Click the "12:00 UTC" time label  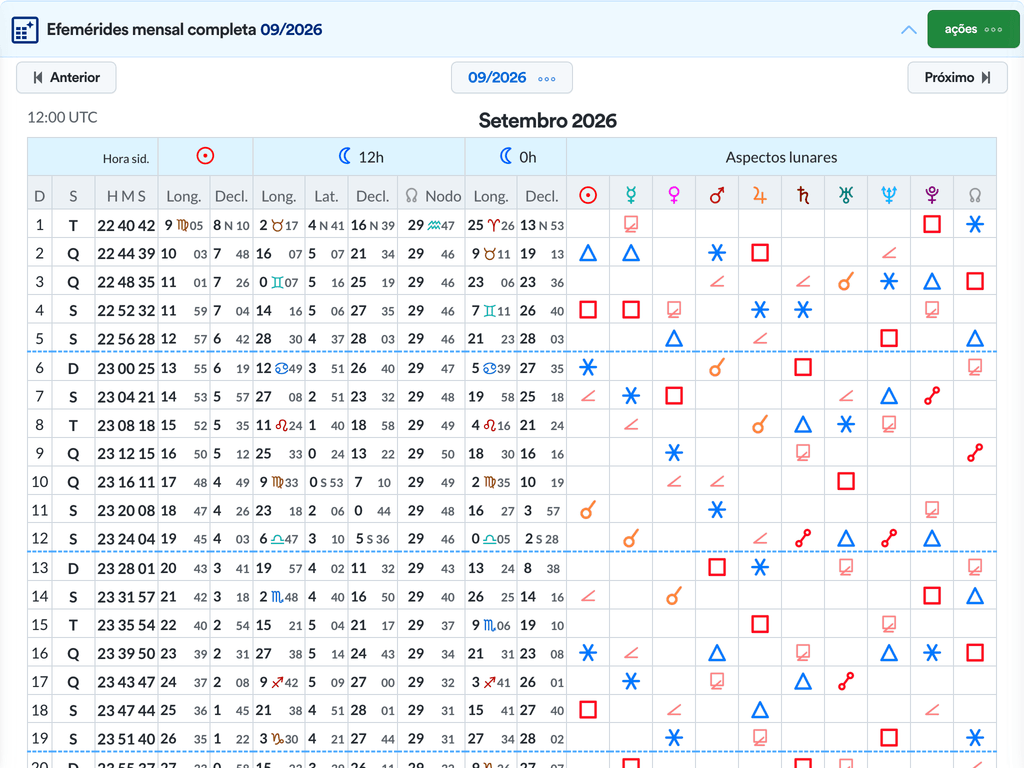[x=62, y=118]
